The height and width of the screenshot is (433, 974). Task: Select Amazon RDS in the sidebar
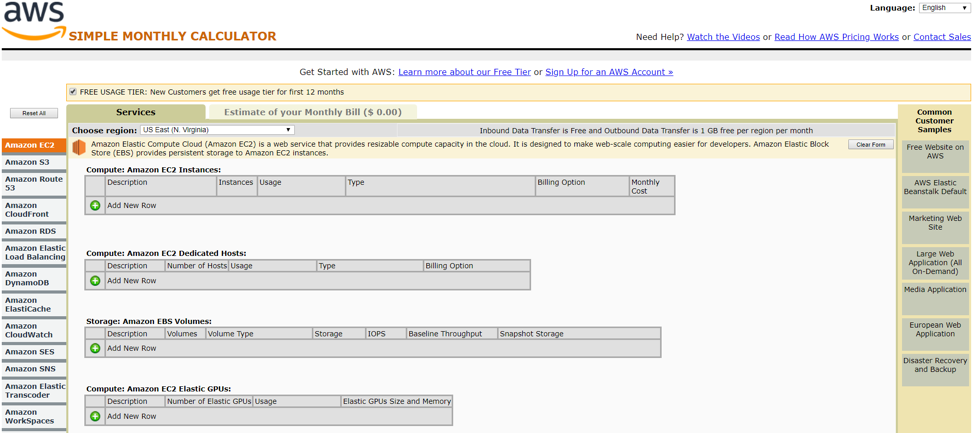coord(34,231)
